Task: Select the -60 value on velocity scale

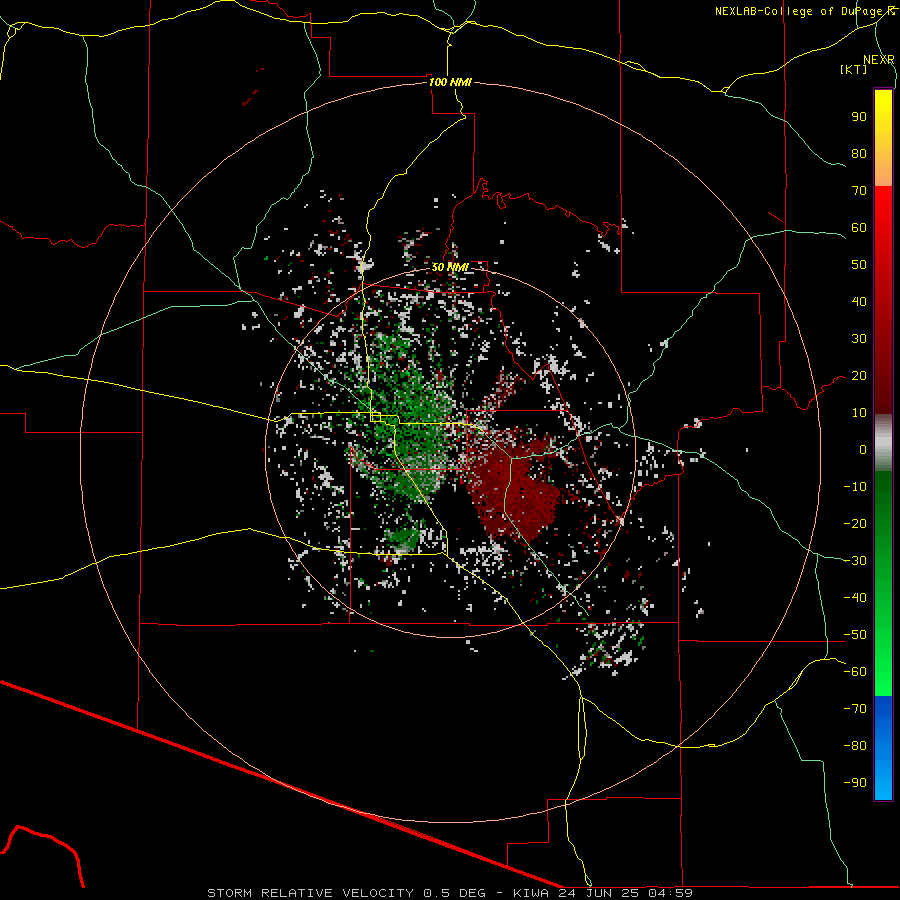Action: click(855, 672)
